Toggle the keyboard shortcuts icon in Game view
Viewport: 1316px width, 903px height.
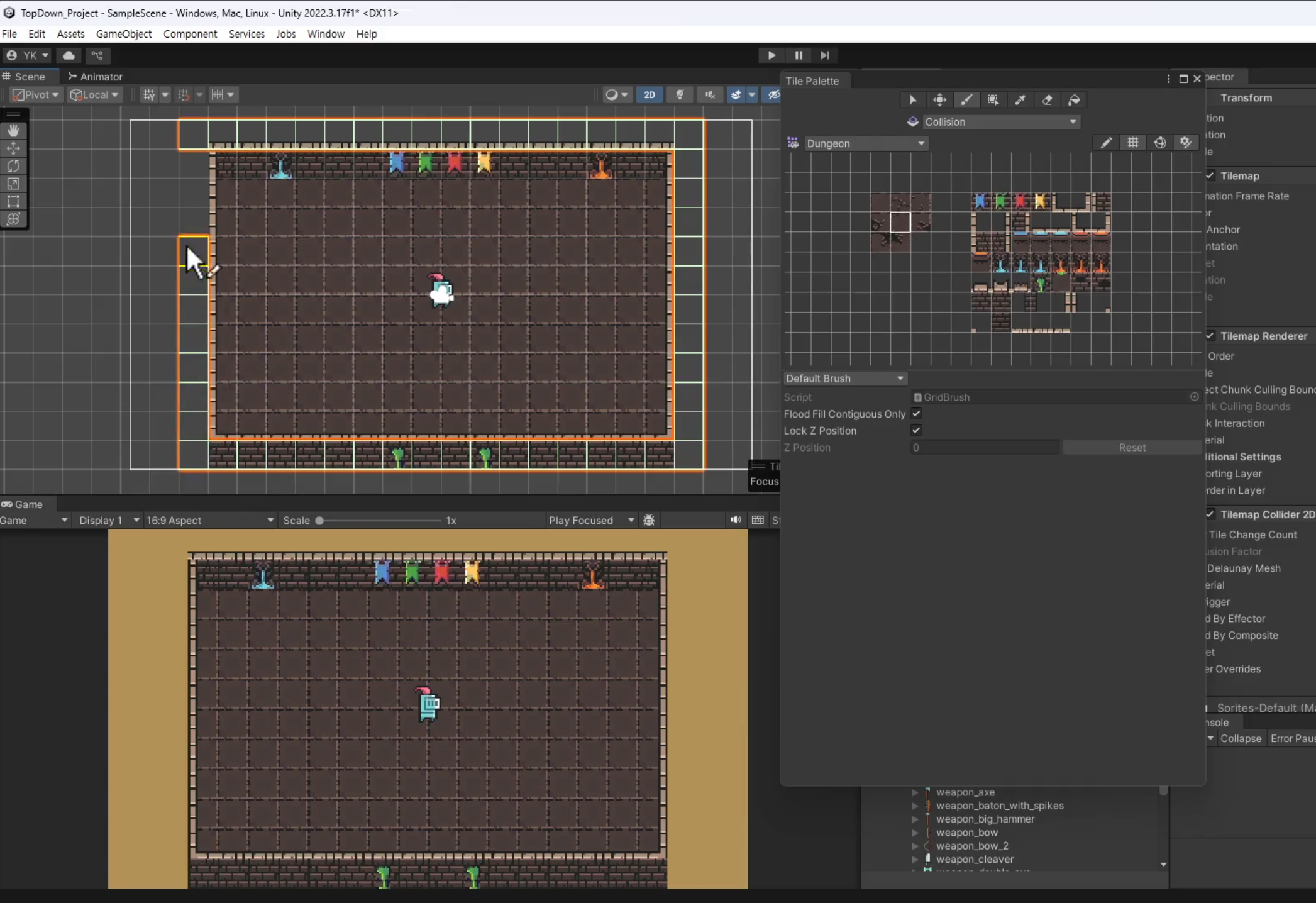758,520
